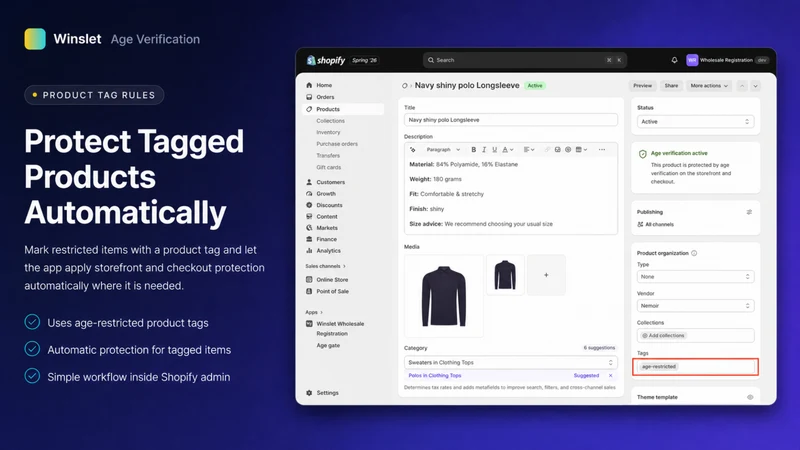The height and width of the screenshot is (450, 800).
Task: Click the age-restricted tag
Action: pyautogui.click(x=659, y=367)
